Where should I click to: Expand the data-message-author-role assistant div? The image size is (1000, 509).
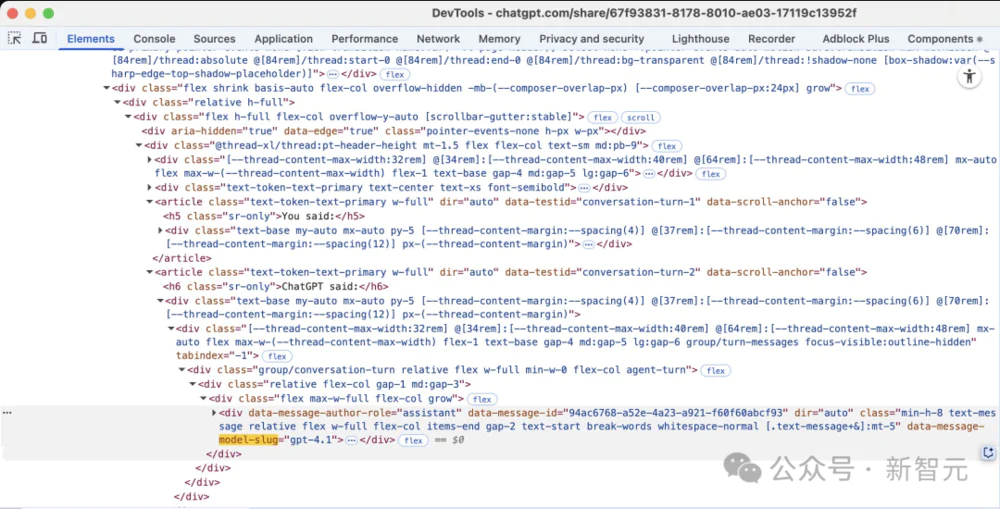click(214, 412)
